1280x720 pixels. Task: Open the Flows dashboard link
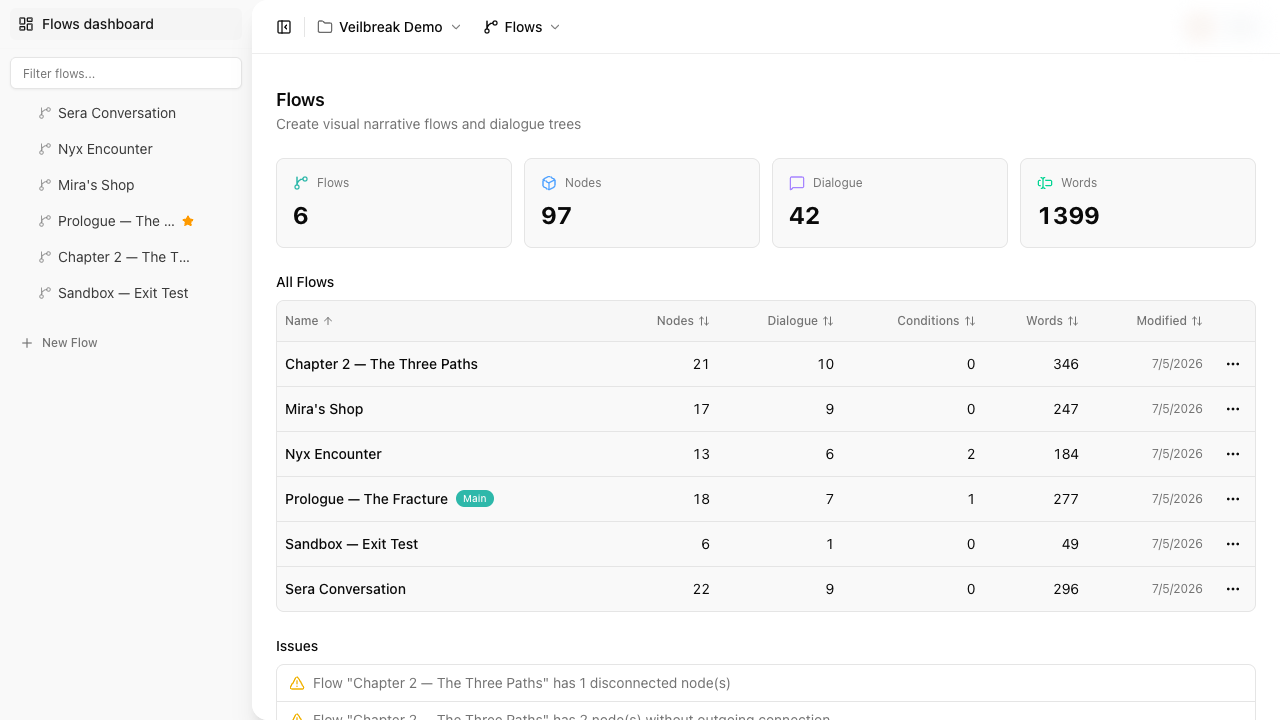coord(126,24)
